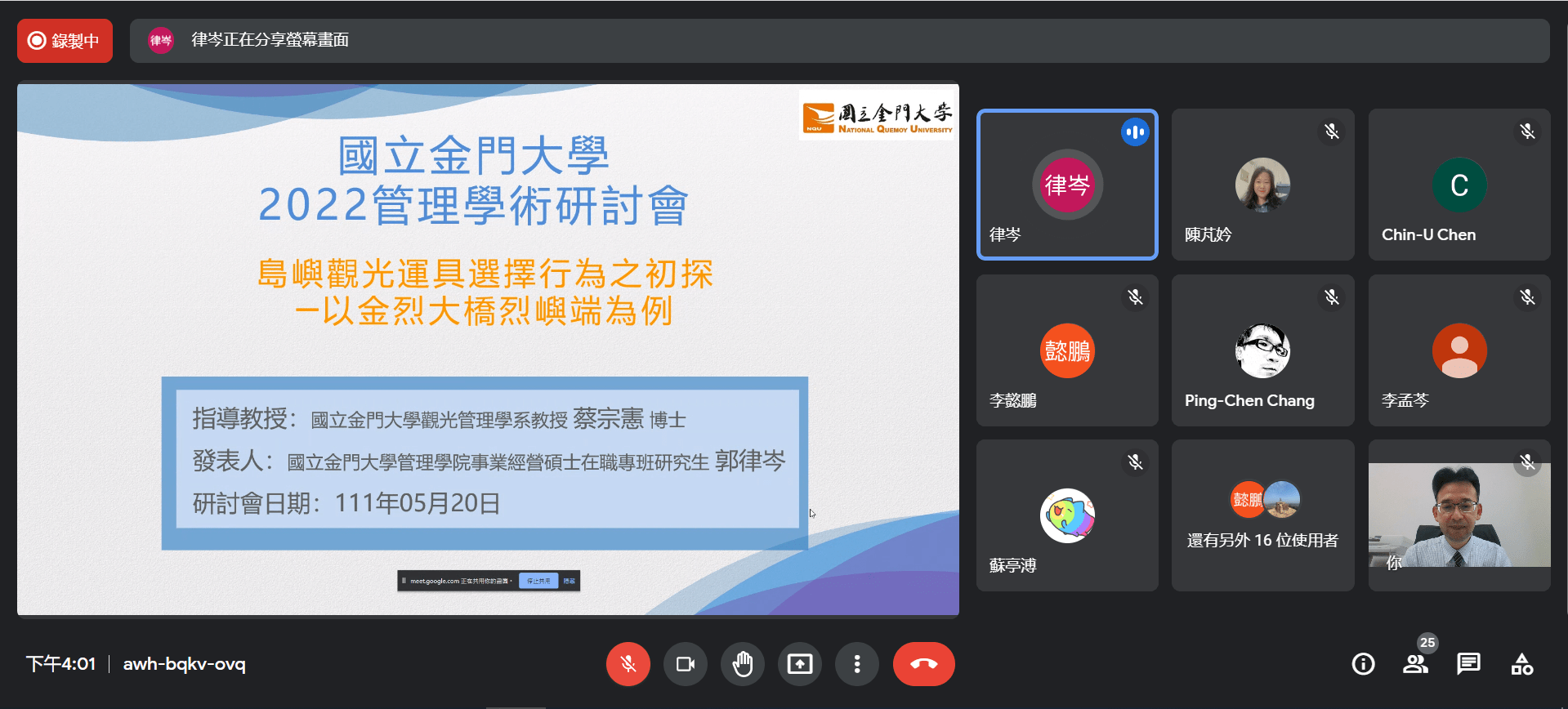
Task: Click the time 下午4:01
Action: (x=61, y=664)
